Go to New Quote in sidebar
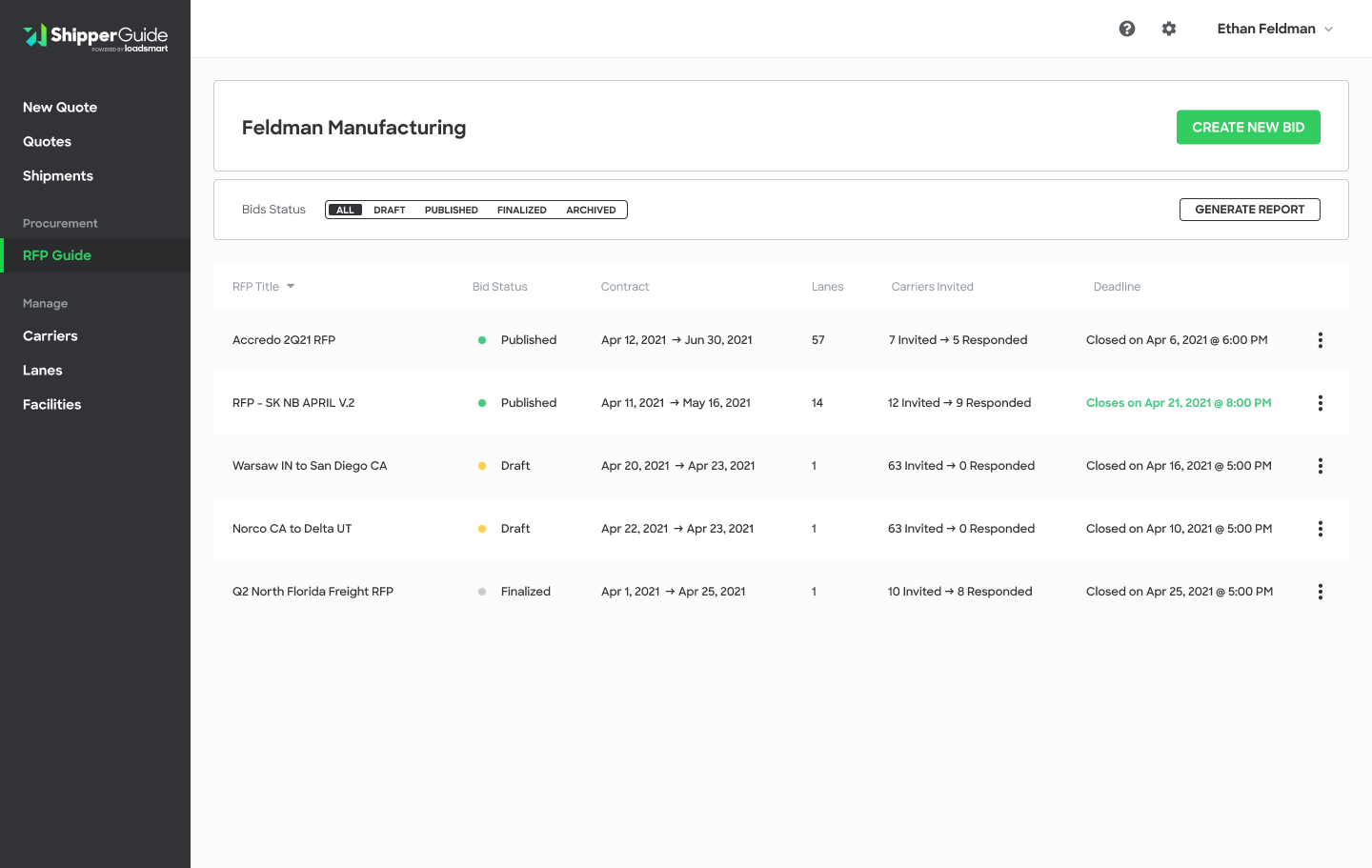 [60, 107]
